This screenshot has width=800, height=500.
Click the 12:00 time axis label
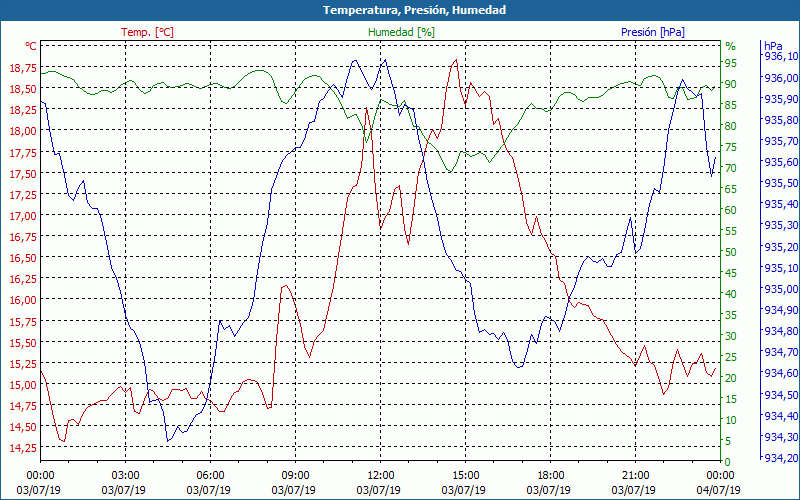380,476
